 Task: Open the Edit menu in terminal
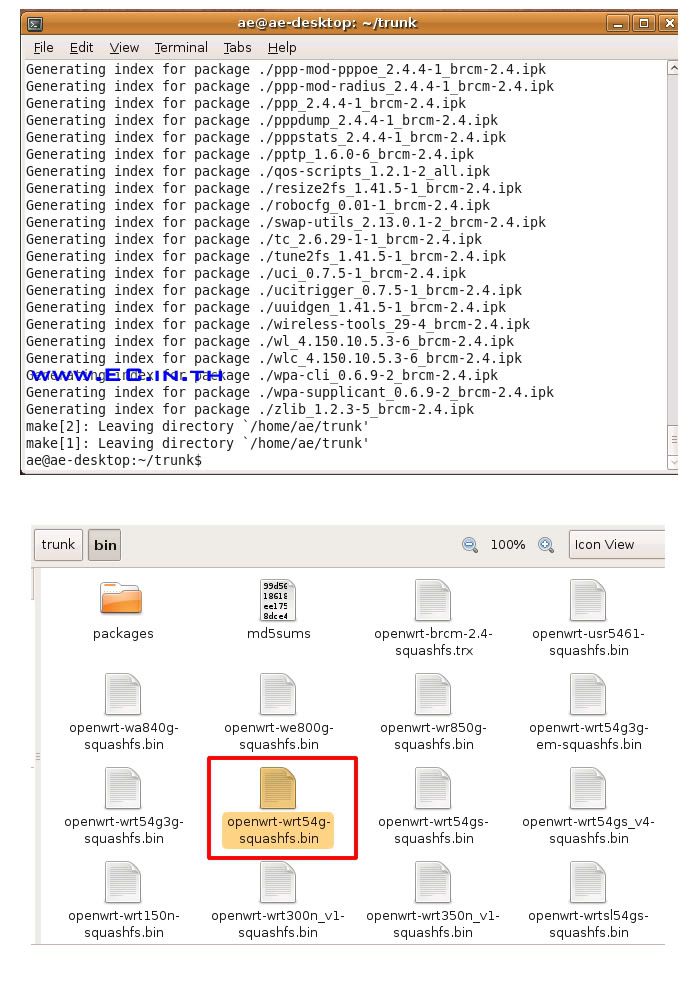click(x=81, y=48)
